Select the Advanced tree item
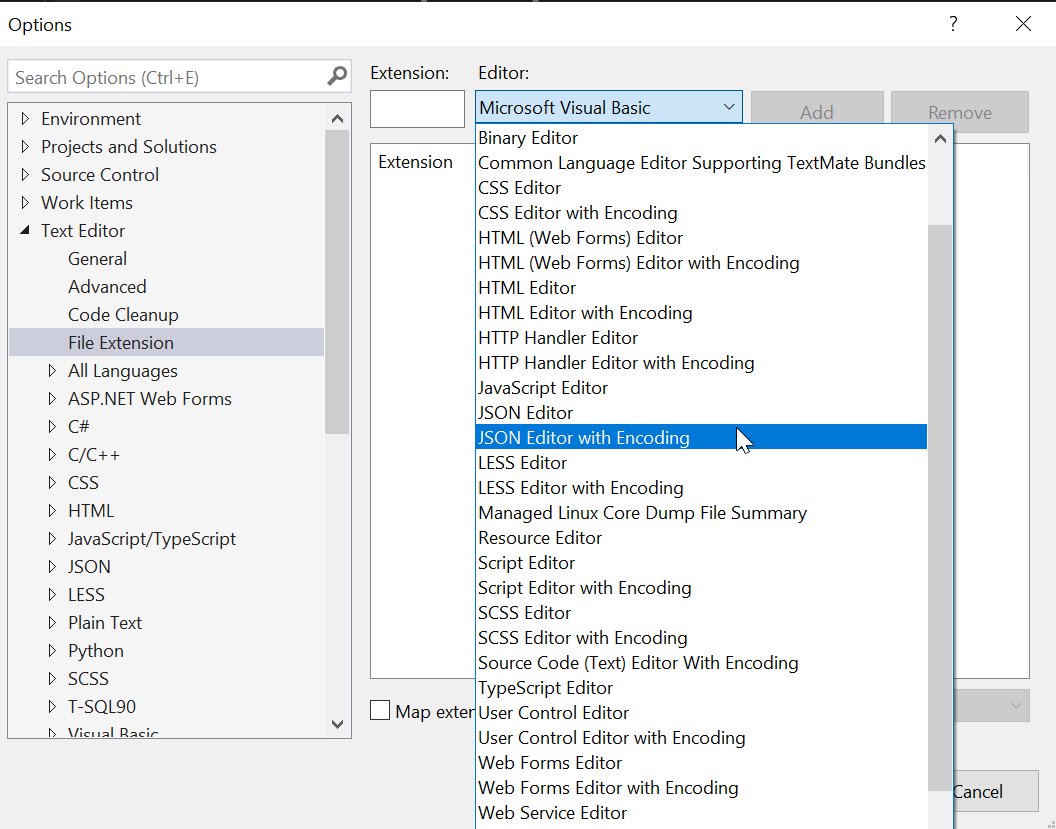This screenshot has height=829, width=1056. (107, 287)
